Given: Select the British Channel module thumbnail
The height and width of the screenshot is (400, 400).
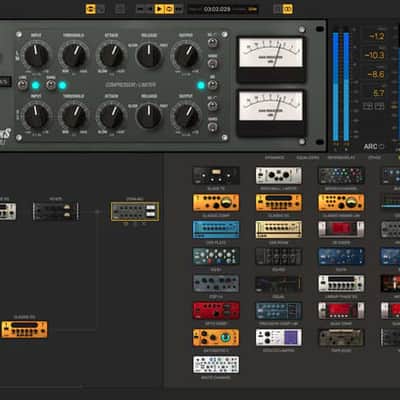Looking at the screenshot, I should (x=341, y=176).
